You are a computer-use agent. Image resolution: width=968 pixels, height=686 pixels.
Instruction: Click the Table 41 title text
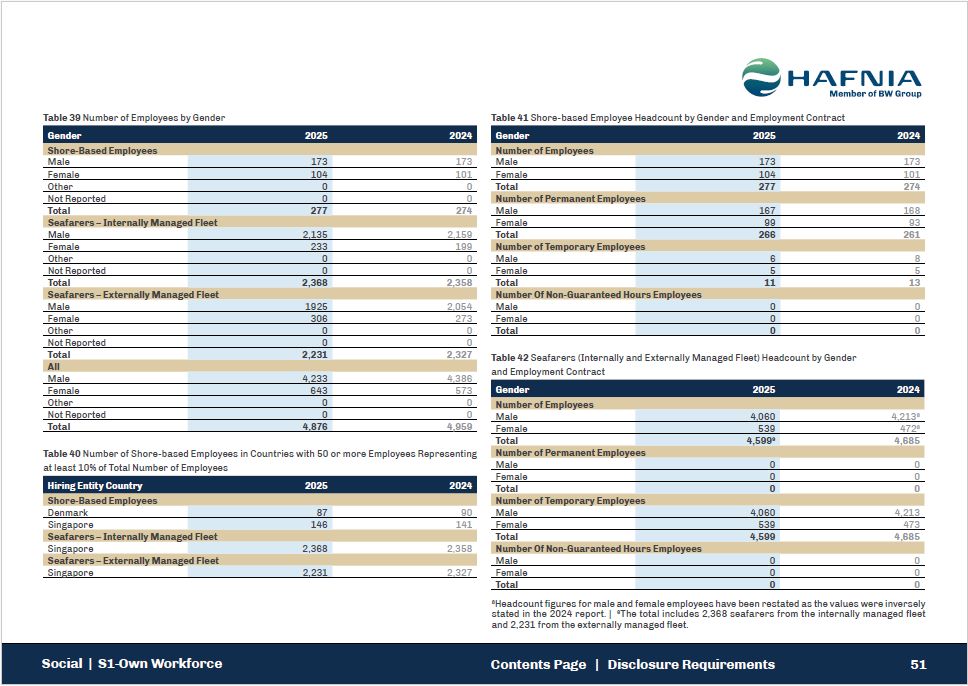click(668, 118)
